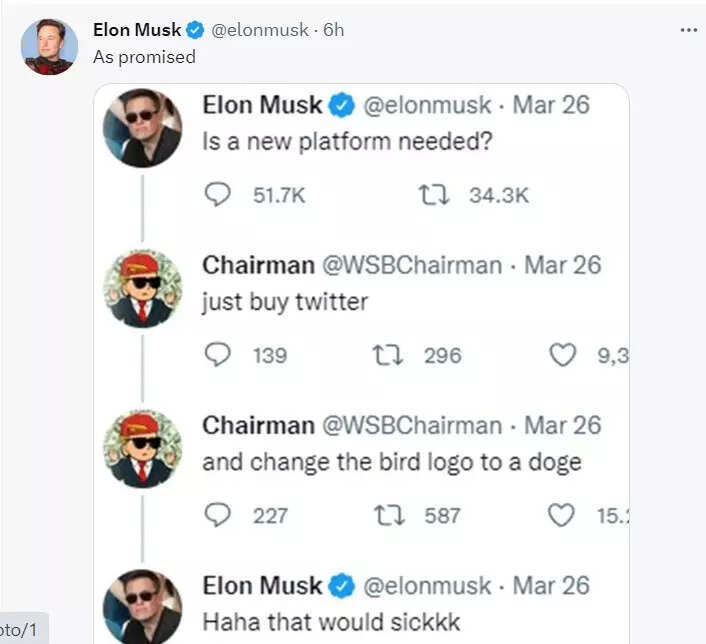The height and width of the screenshot is (644, 706).
Task: Open the Chairman avatar beside "just buy twitter"
Action: tap(143, 289)
